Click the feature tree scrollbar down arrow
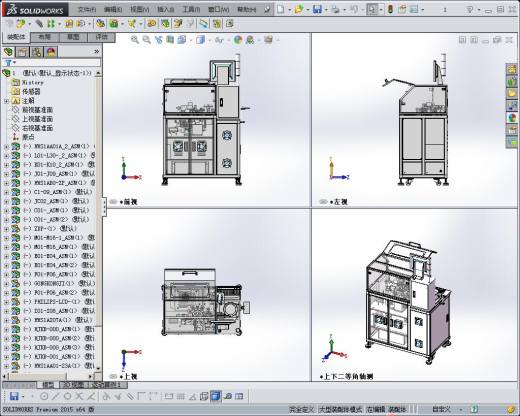The width and height of the screenshot is (520, 416). [98, 368]
